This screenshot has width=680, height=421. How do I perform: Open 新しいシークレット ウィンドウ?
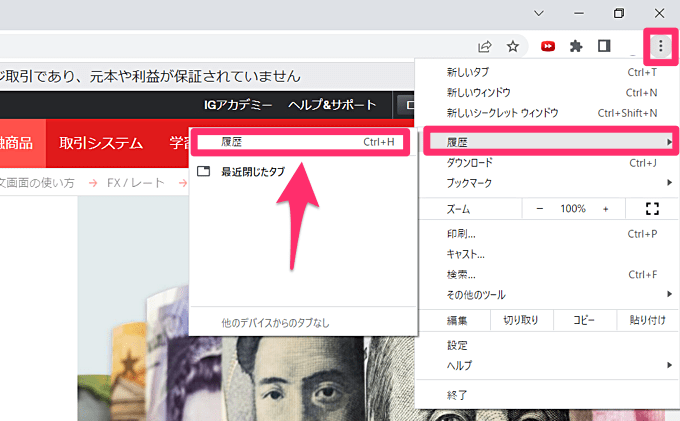(502, 113)
